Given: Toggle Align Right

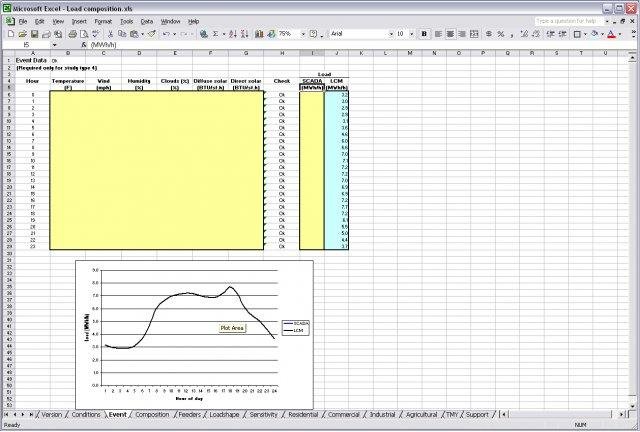Looking at the screenshot, I should [462, 34].
